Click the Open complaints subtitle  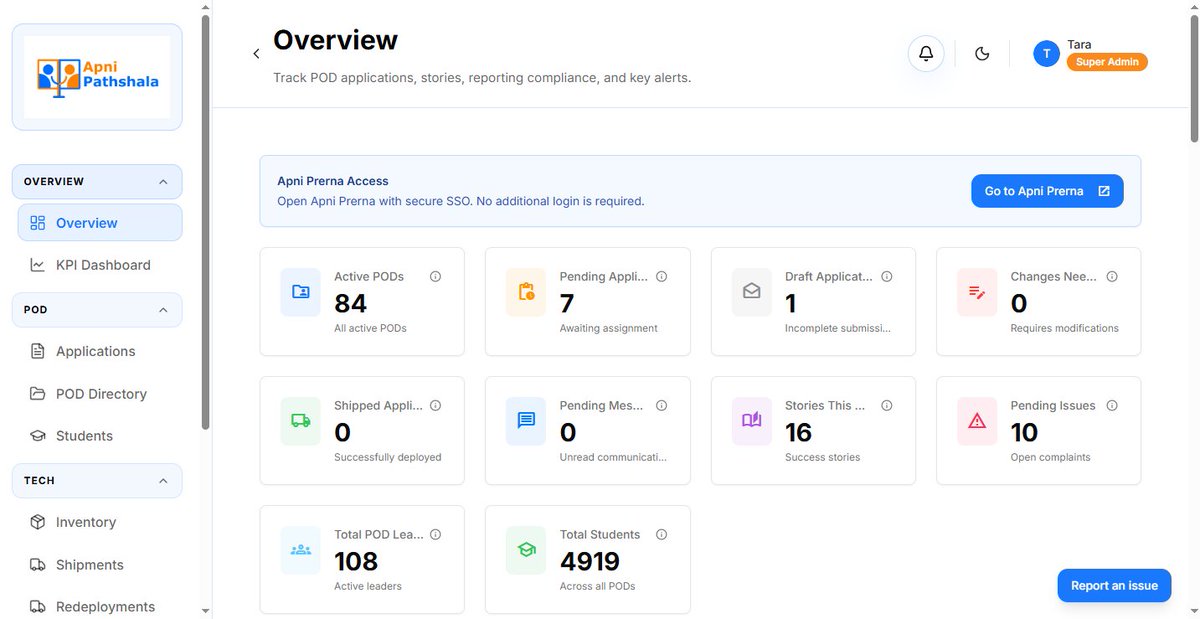coord(1050,457)
